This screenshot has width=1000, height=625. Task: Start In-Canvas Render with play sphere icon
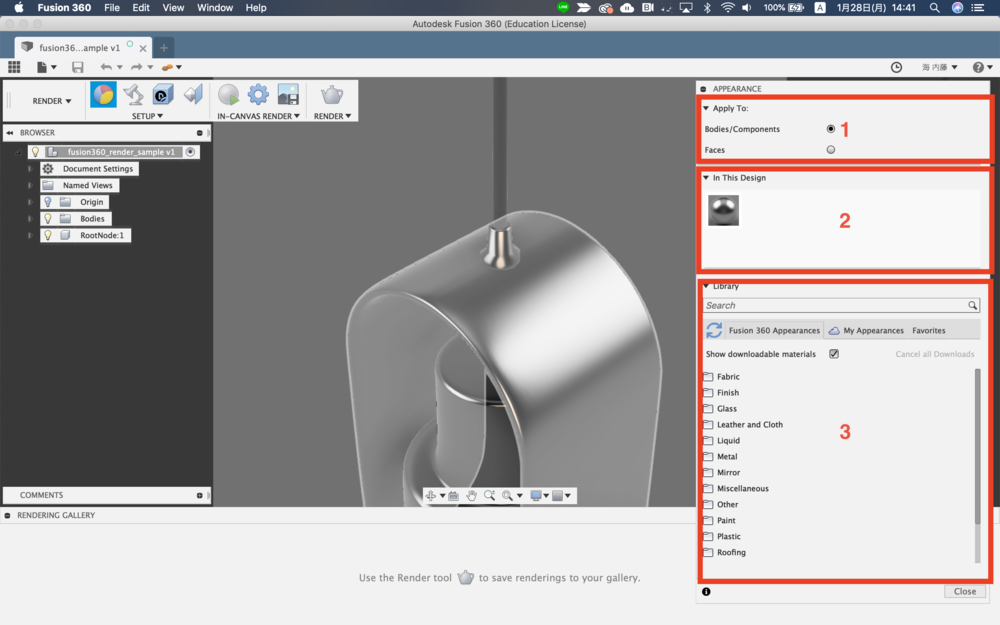(x=229, y=95)
